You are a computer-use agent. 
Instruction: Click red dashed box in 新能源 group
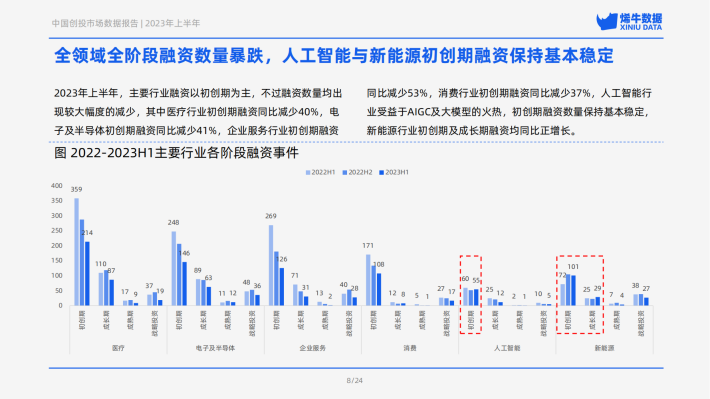coord(580,295)
